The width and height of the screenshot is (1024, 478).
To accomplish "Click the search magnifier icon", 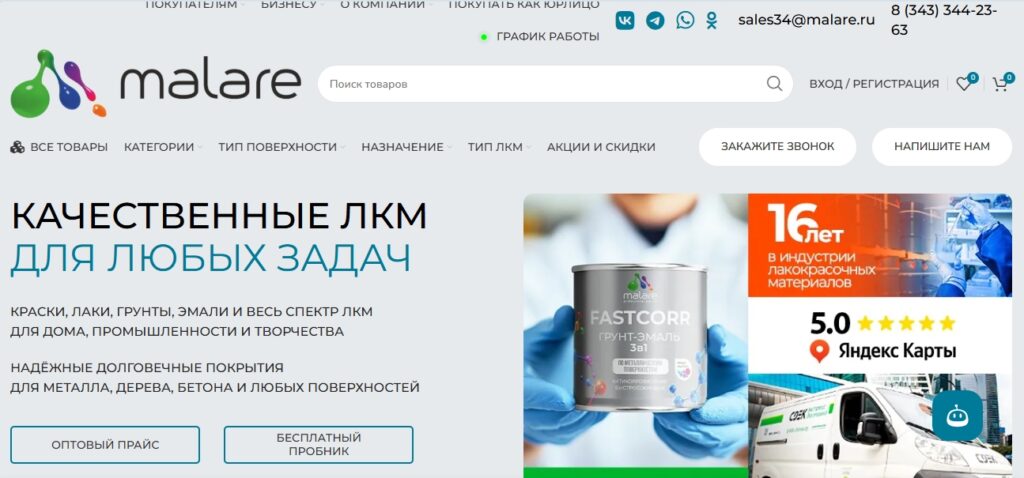I will coord(774,84).
